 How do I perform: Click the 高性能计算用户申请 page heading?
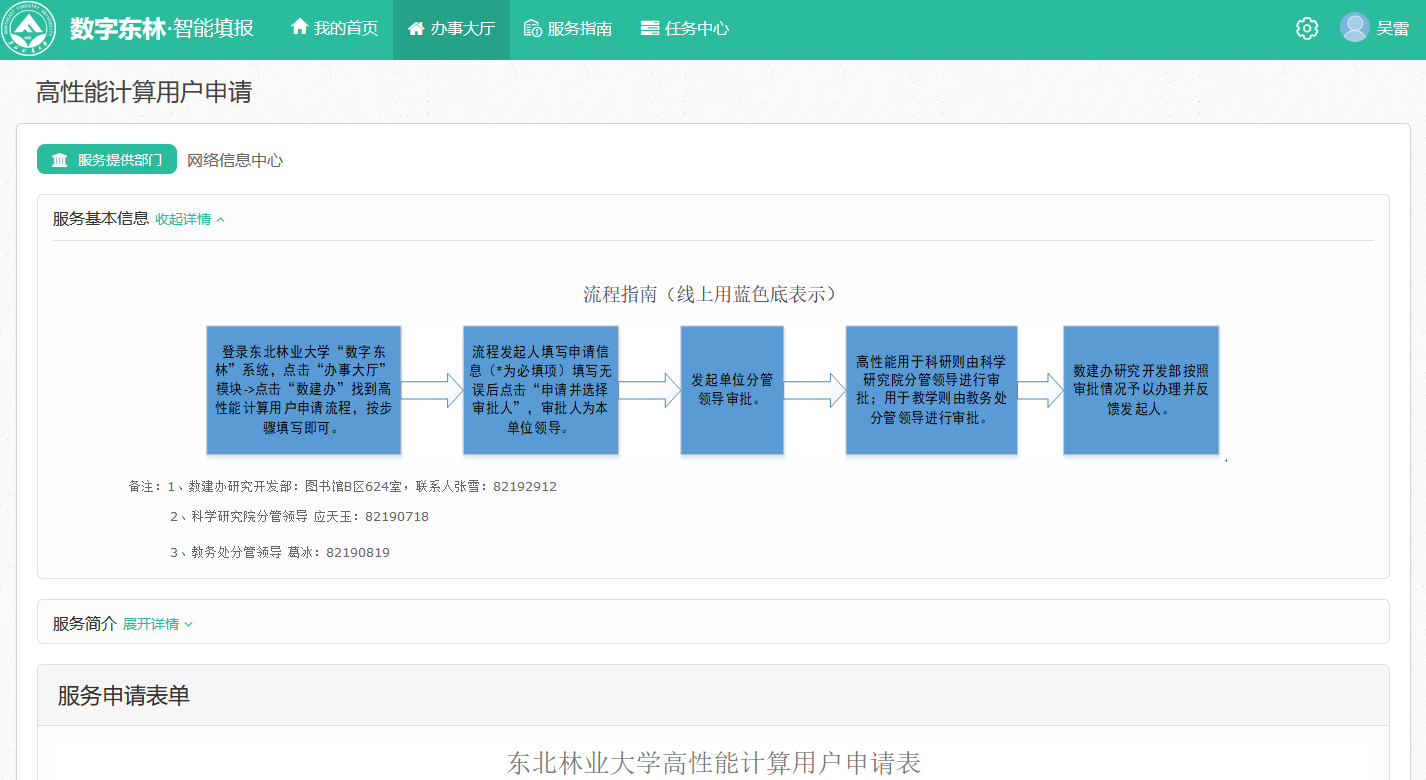144,93
